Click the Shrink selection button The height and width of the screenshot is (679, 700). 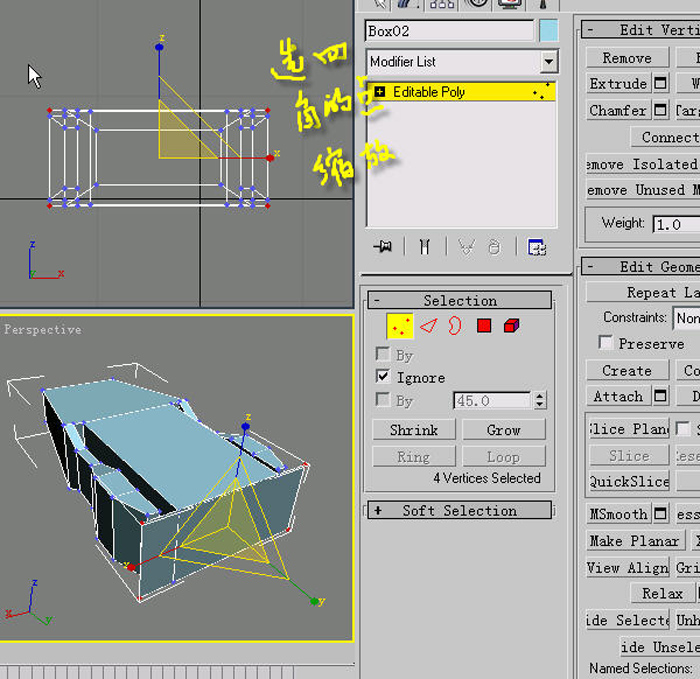pos(414,429)
